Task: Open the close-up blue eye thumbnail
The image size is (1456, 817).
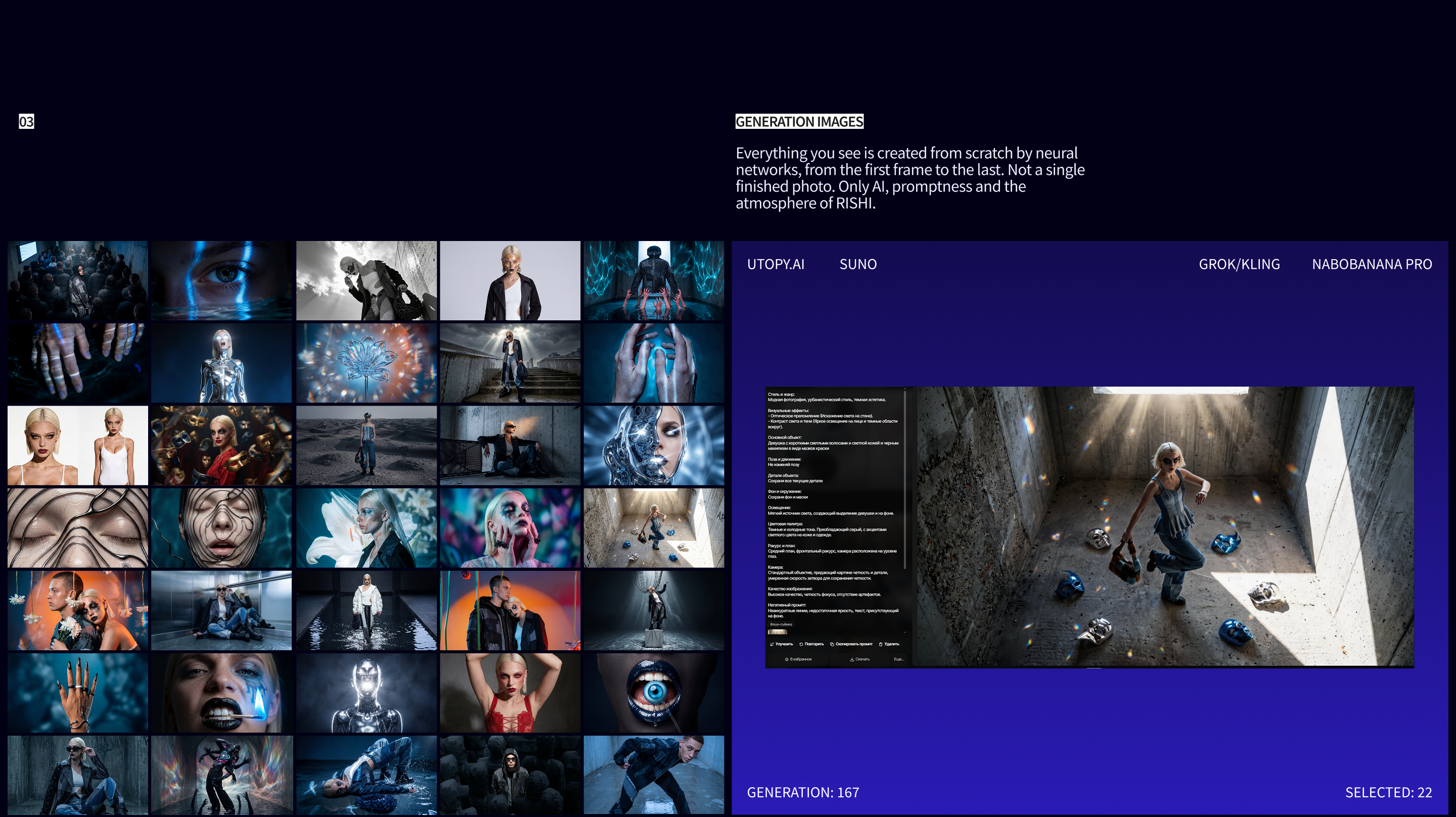Action: (x=221, y=281)
